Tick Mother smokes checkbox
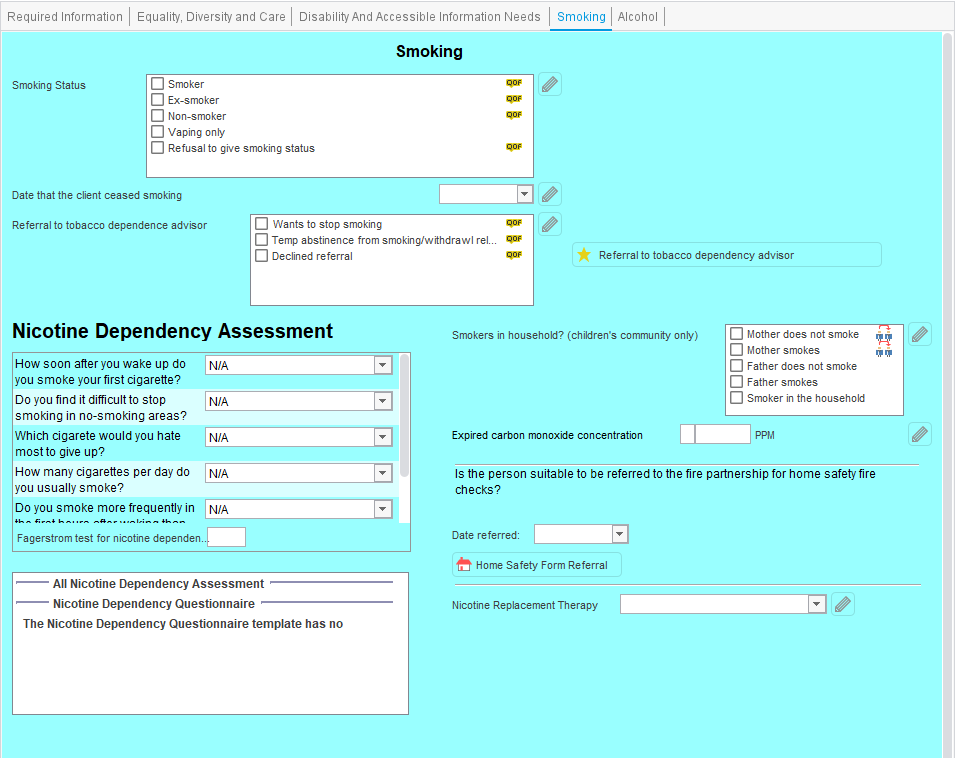This screenshot has width=955, height=758. tap(736, 349)
